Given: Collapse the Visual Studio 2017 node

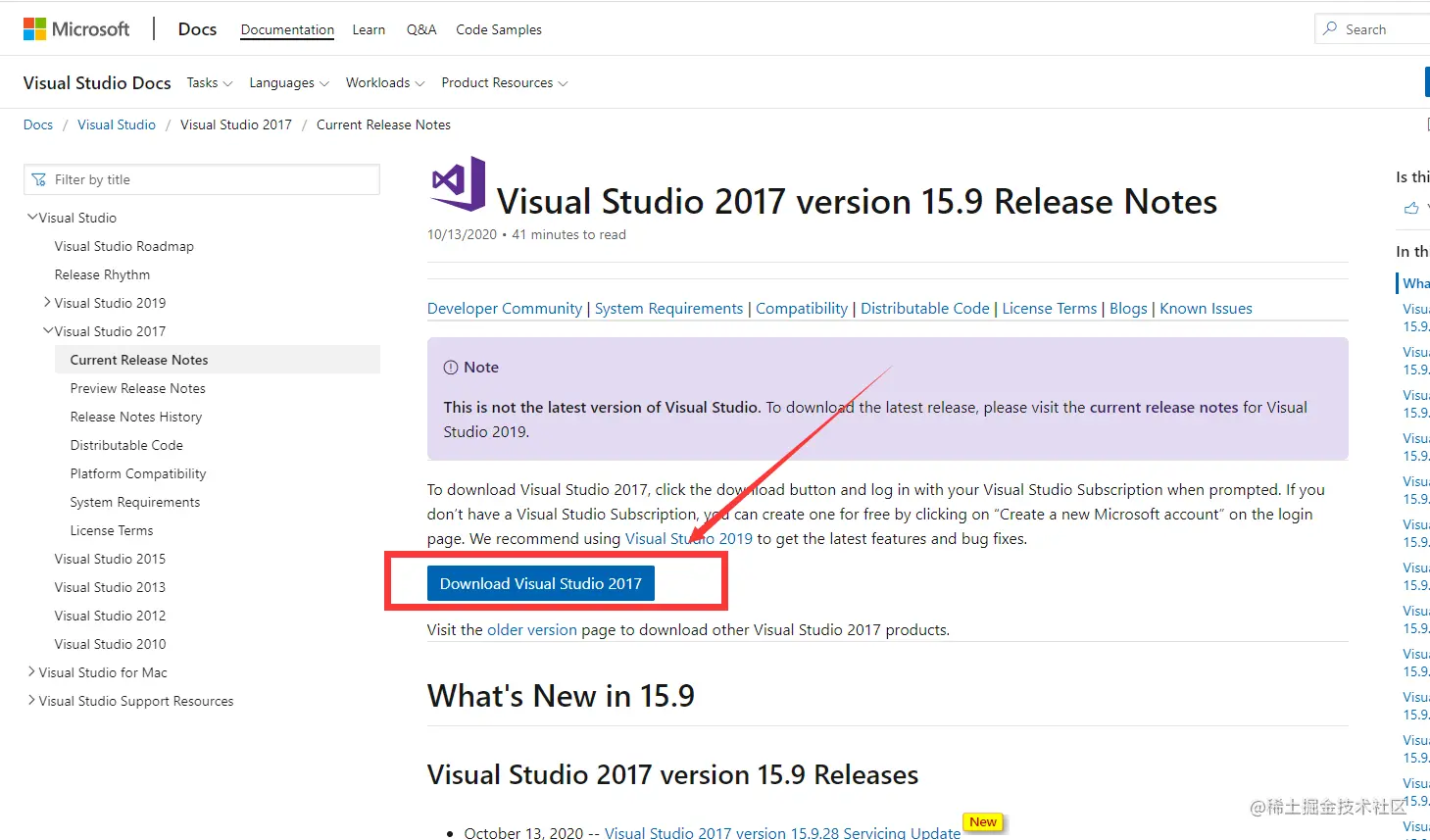Looking at the screenshot, I should [x=48, y=330].
